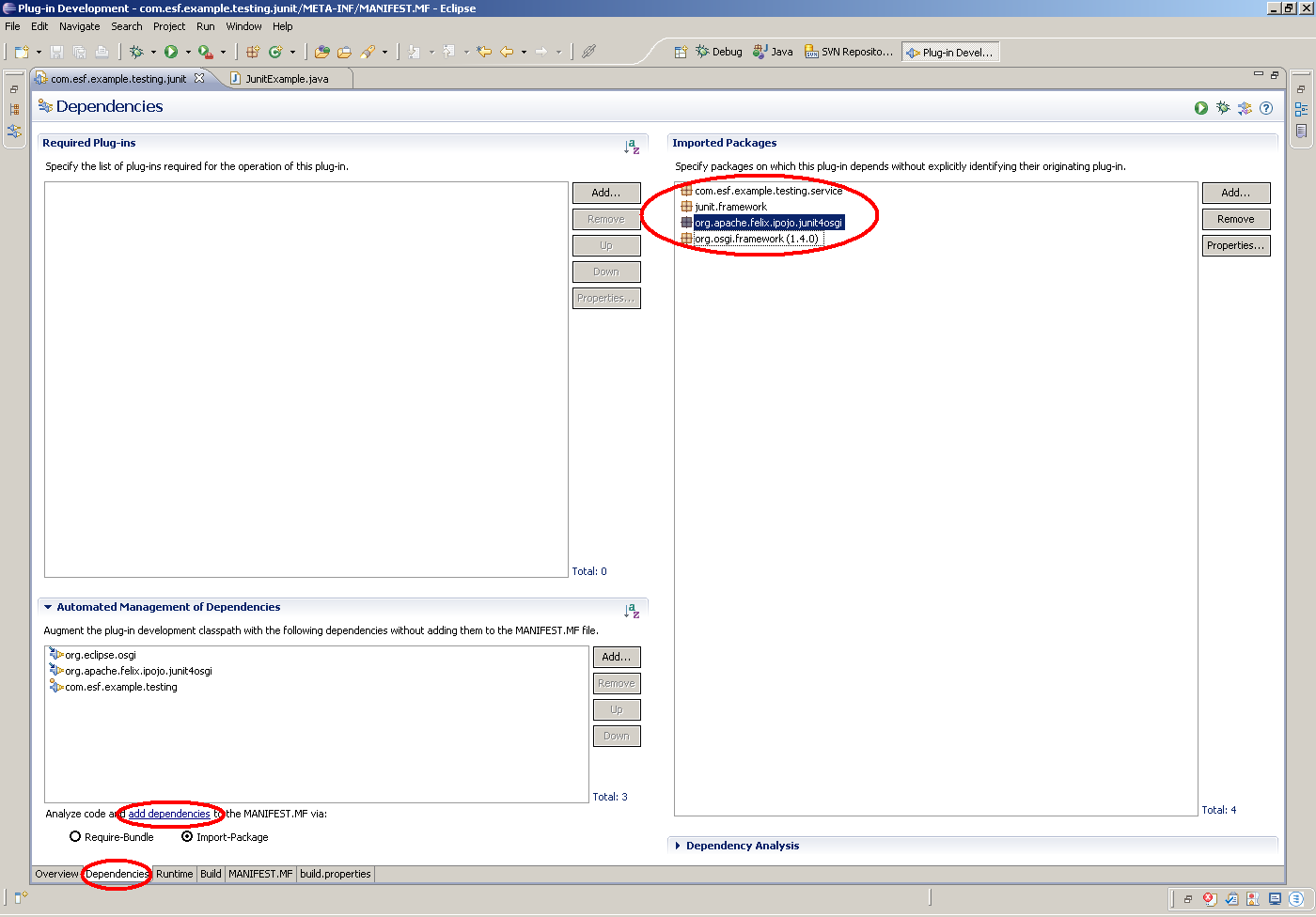Launch Debug from the main toolbar
1316x917 pixels.
(x=137, y=52)
